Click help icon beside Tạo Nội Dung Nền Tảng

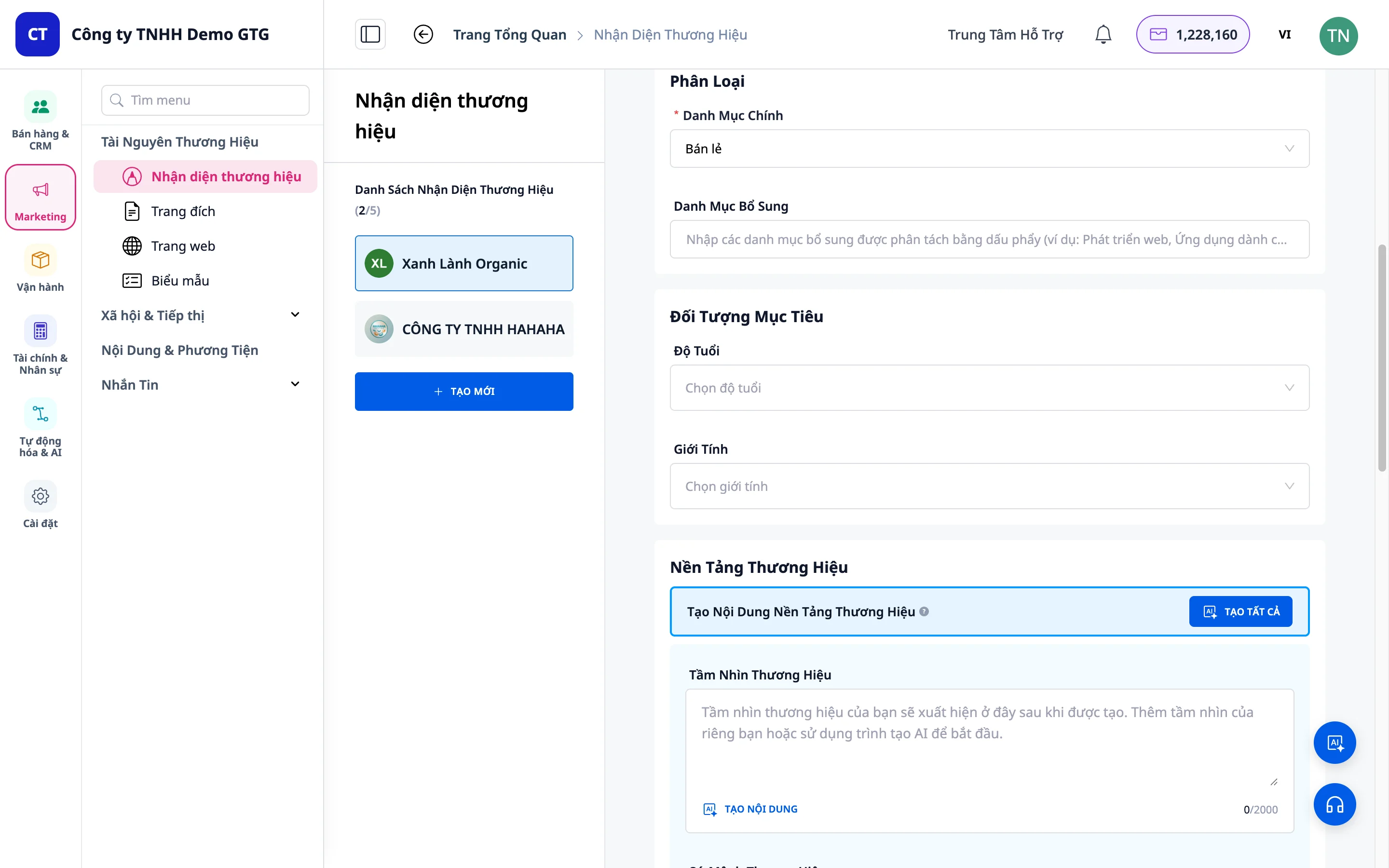click(x=924, y=611)
